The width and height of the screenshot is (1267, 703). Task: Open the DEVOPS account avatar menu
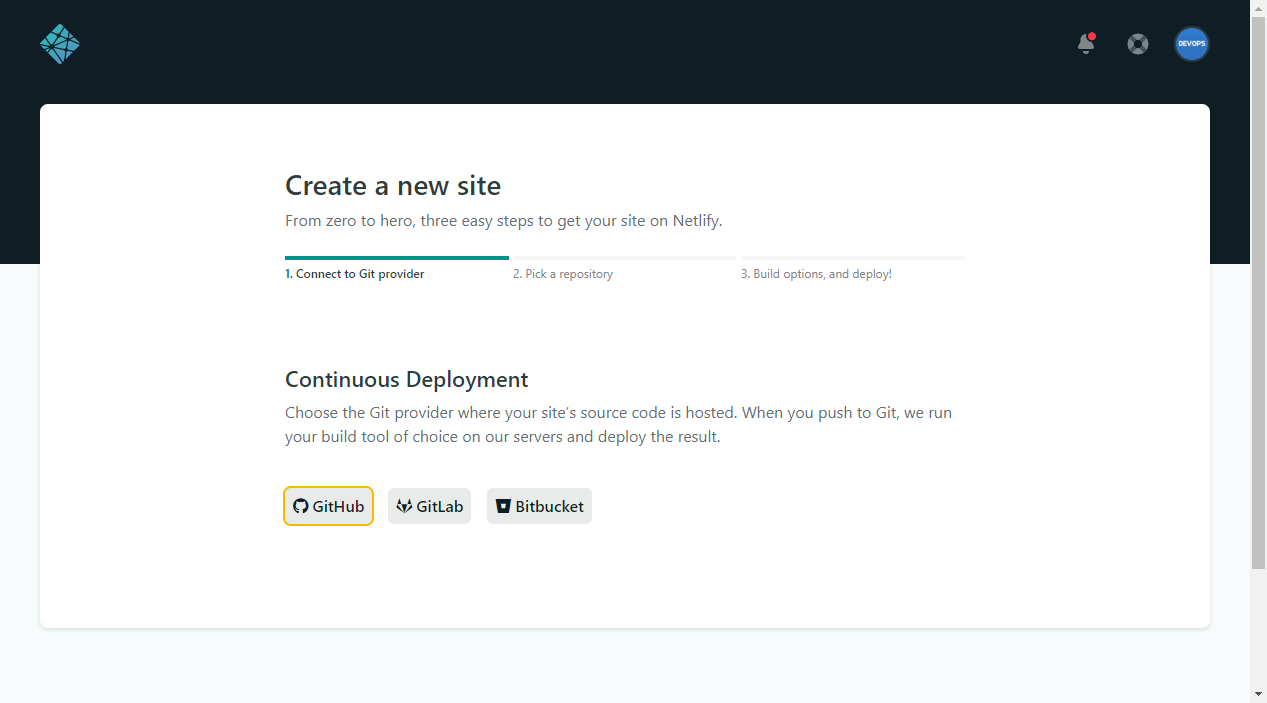coord(1191,44)
